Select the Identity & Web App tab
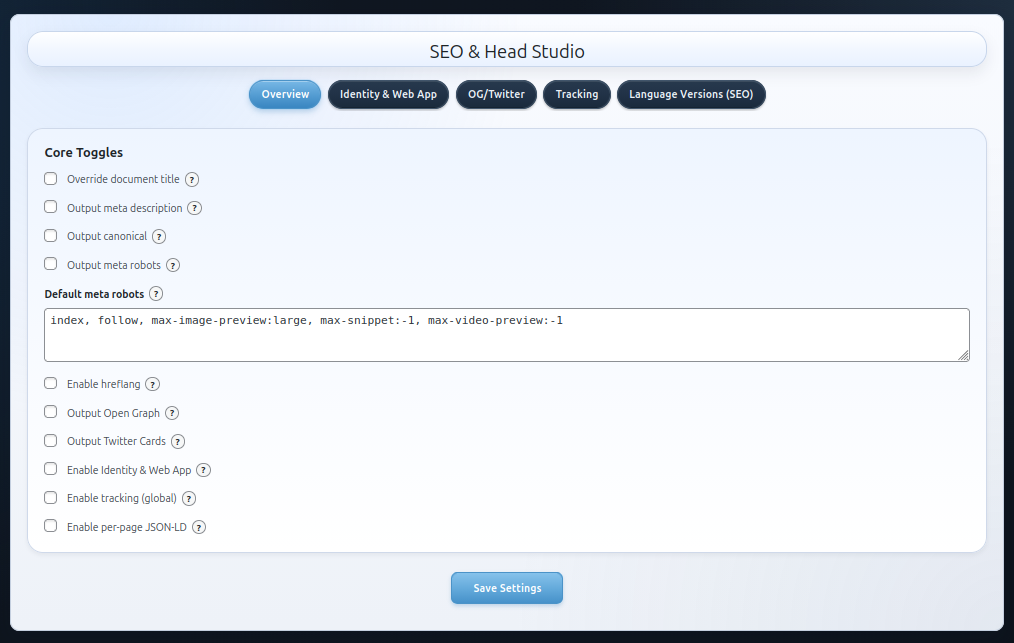The image size is (1014, 643). (x=388, y=94)
